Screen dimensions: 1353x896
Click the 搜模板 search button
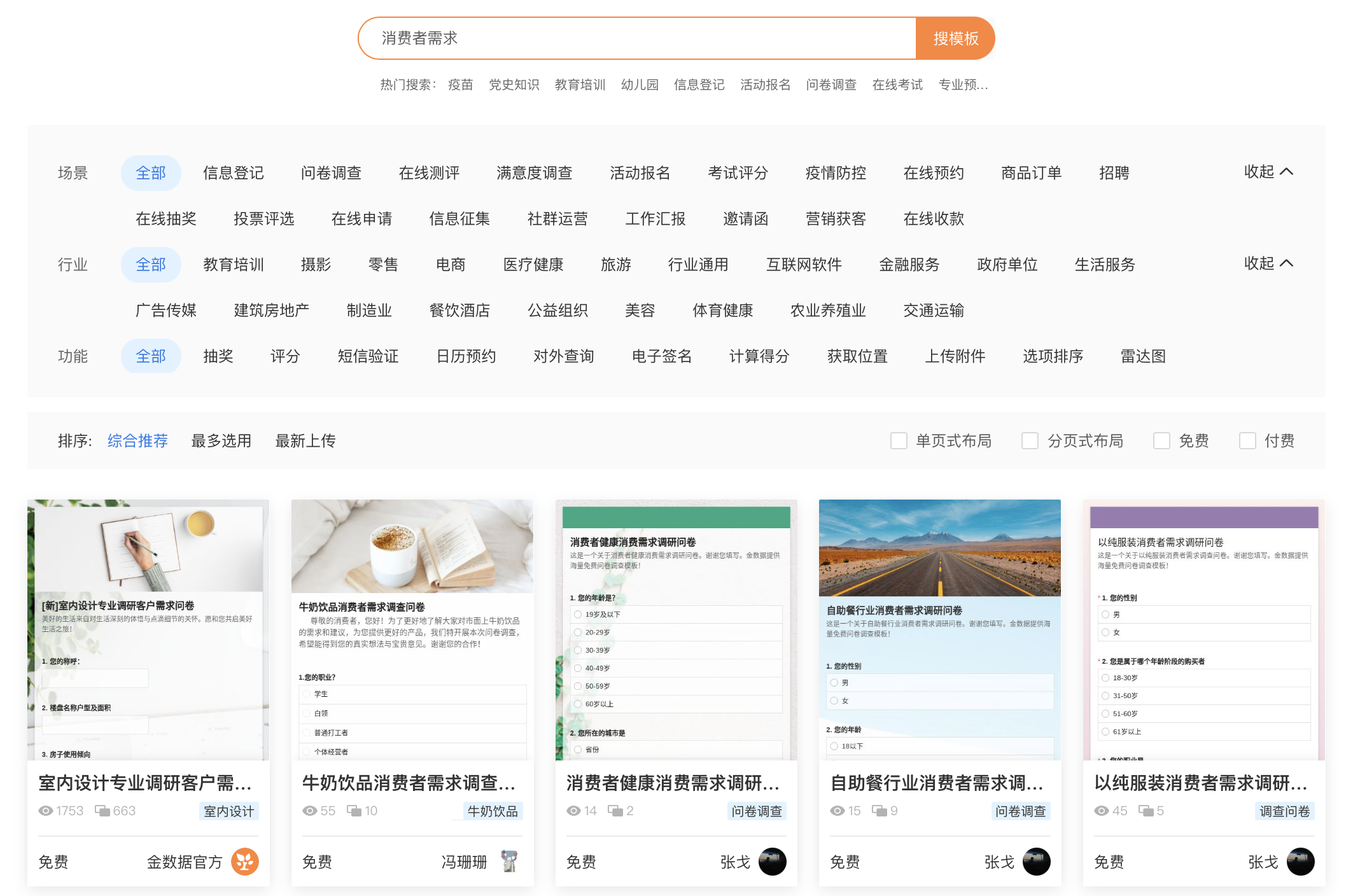[x=955, y=38]
